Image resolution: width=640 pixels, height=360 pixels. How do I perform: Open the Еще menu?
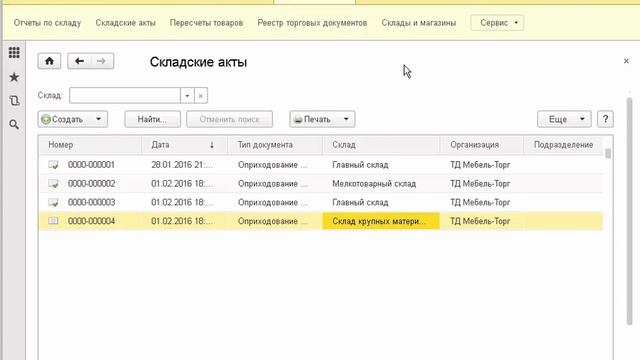point(564,119)
